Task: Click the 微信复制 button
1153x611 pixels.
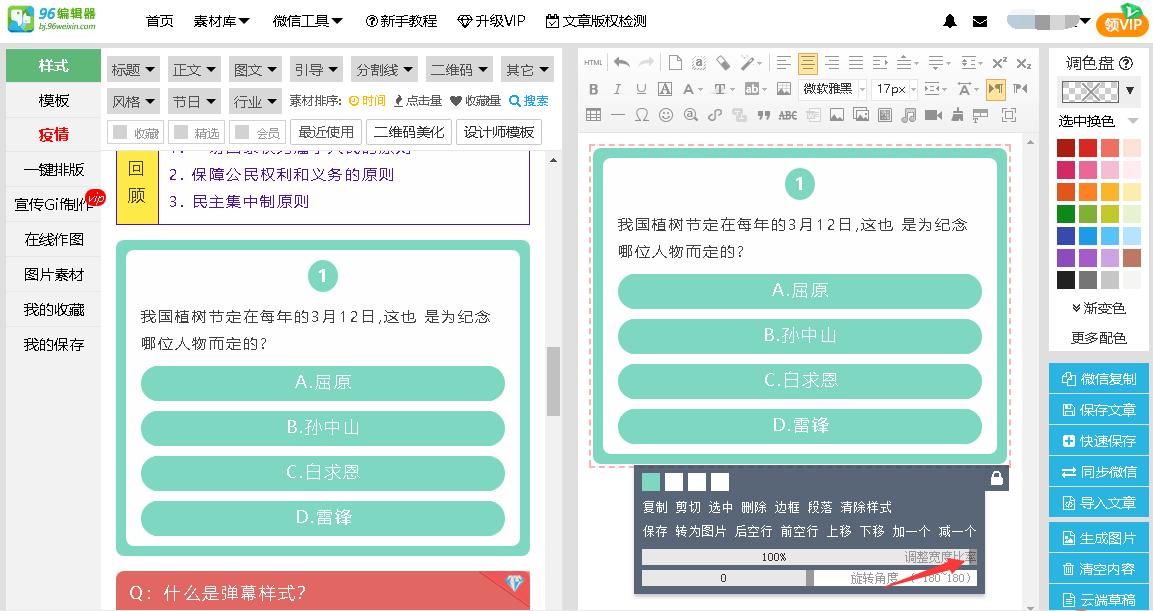Action: pos(1097,377)
